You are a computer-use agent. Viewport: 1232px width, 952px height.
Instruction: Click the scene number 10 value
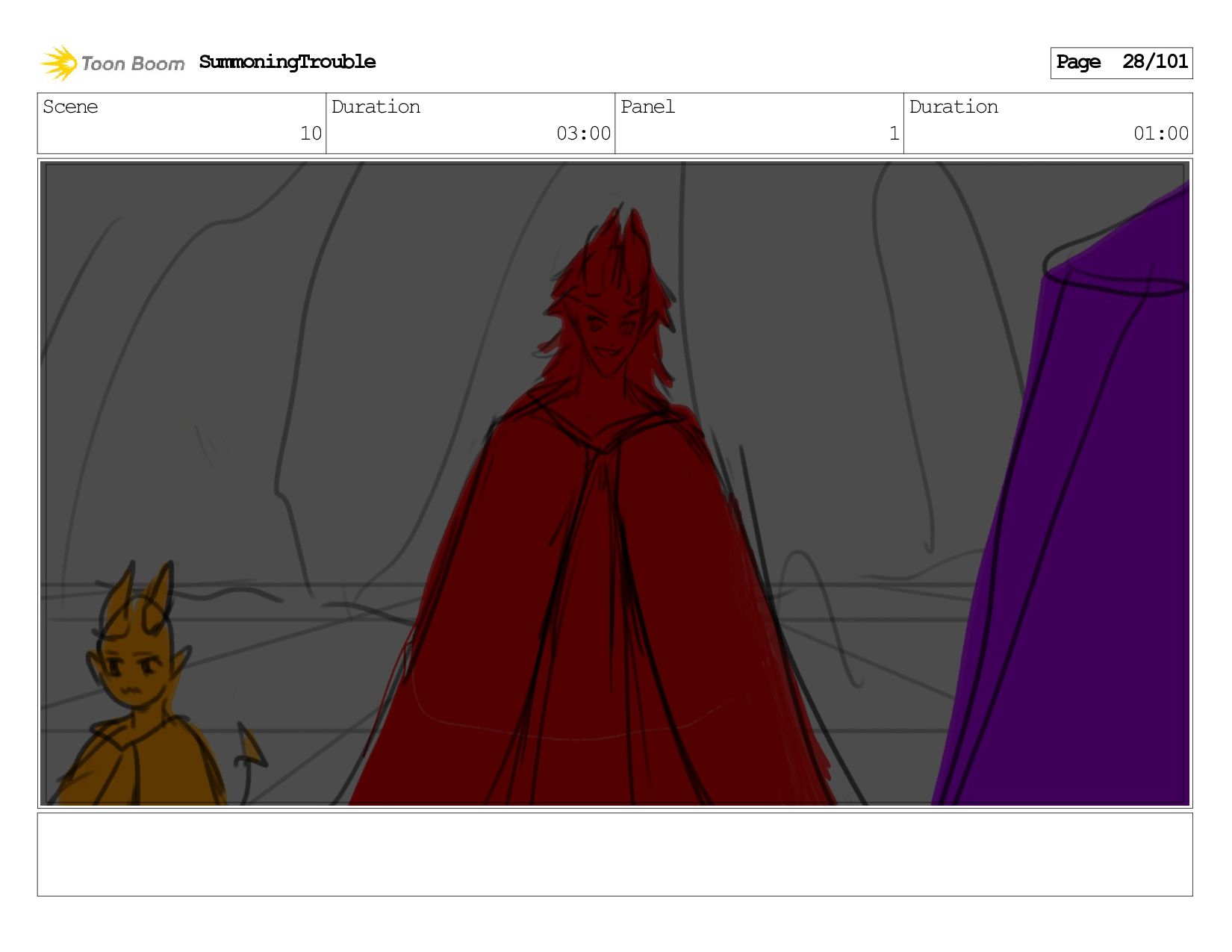tap(311, 134)
